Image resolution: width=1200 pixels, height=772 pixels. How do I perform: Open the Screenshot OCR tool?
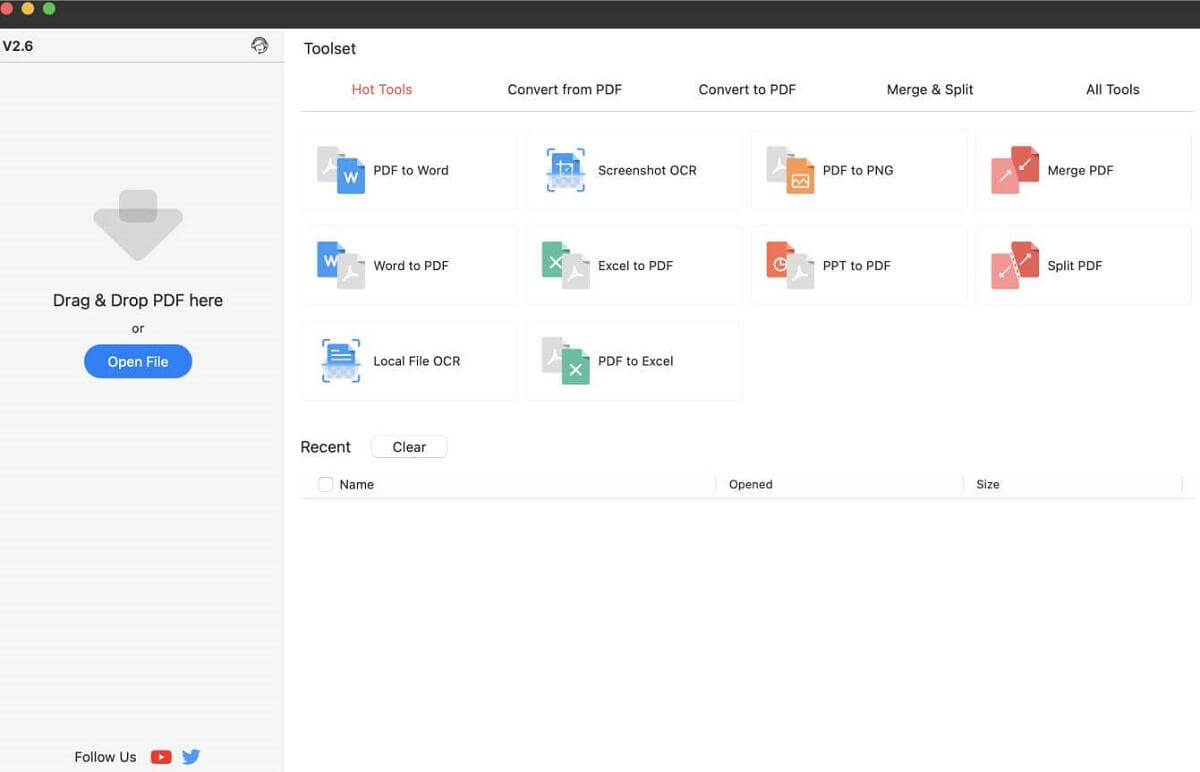pos(634,170)
